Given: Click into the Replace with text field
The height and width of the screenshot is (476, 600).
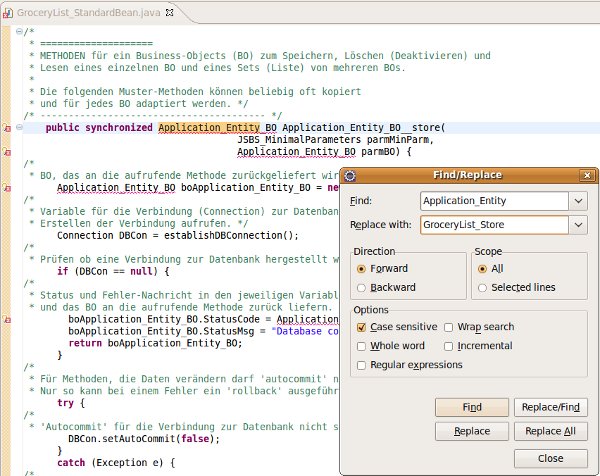Looking at the screenshot, I should pyautogui.click(x=490, y=226).
